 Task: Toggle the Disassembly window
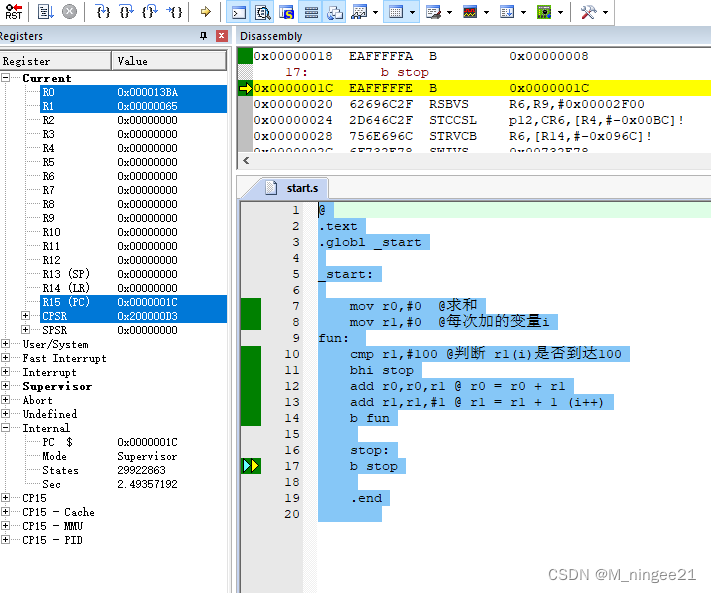(263, 12)
